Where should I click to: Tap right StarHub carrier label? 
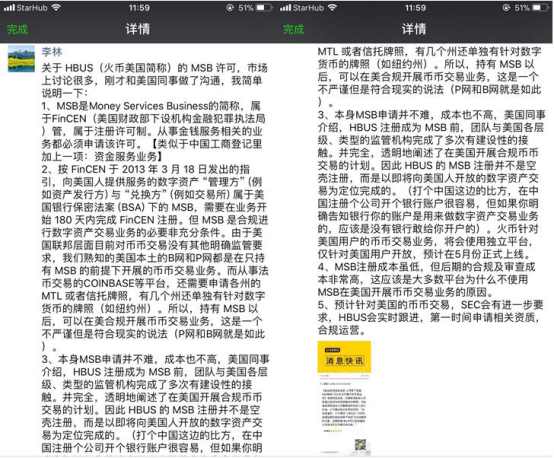tap(308, 8)
